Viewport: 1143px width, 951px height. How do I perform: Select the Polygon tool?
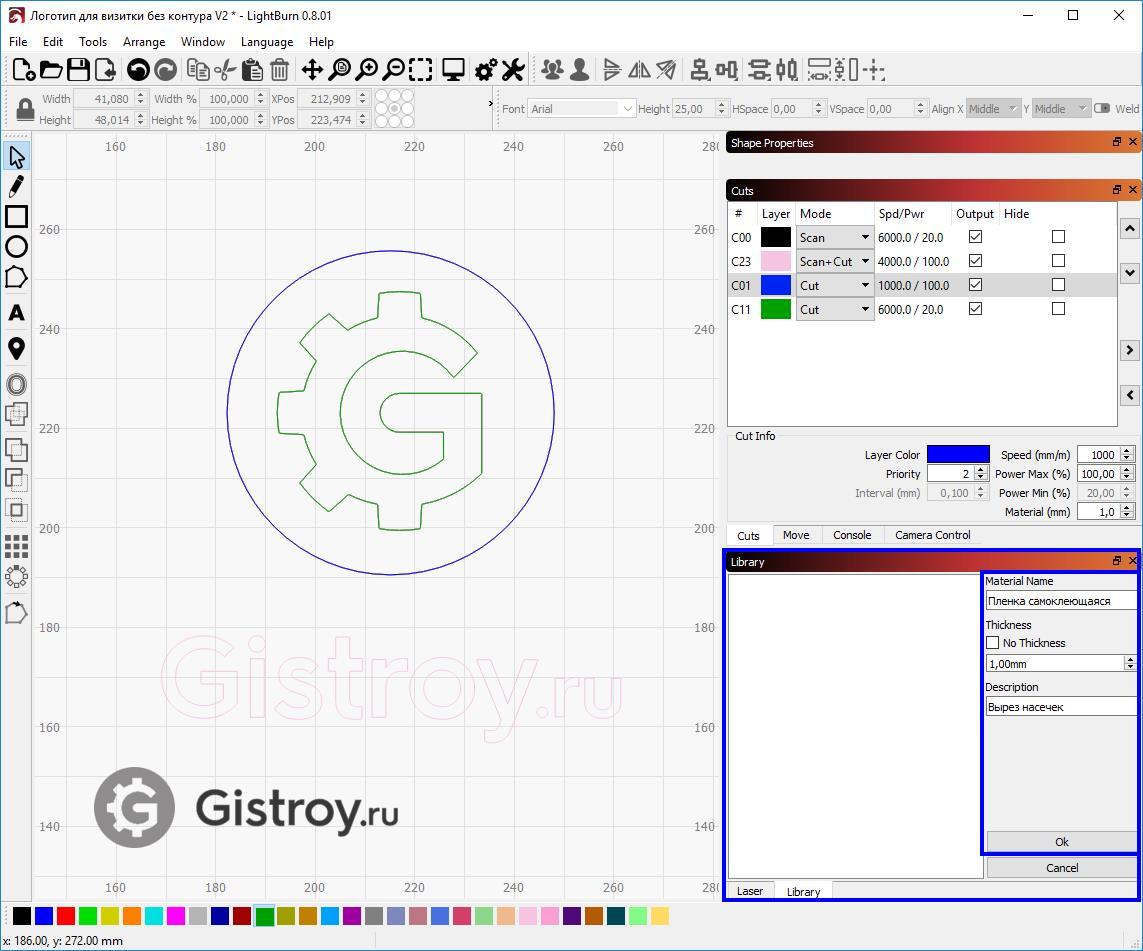point(16,277)
